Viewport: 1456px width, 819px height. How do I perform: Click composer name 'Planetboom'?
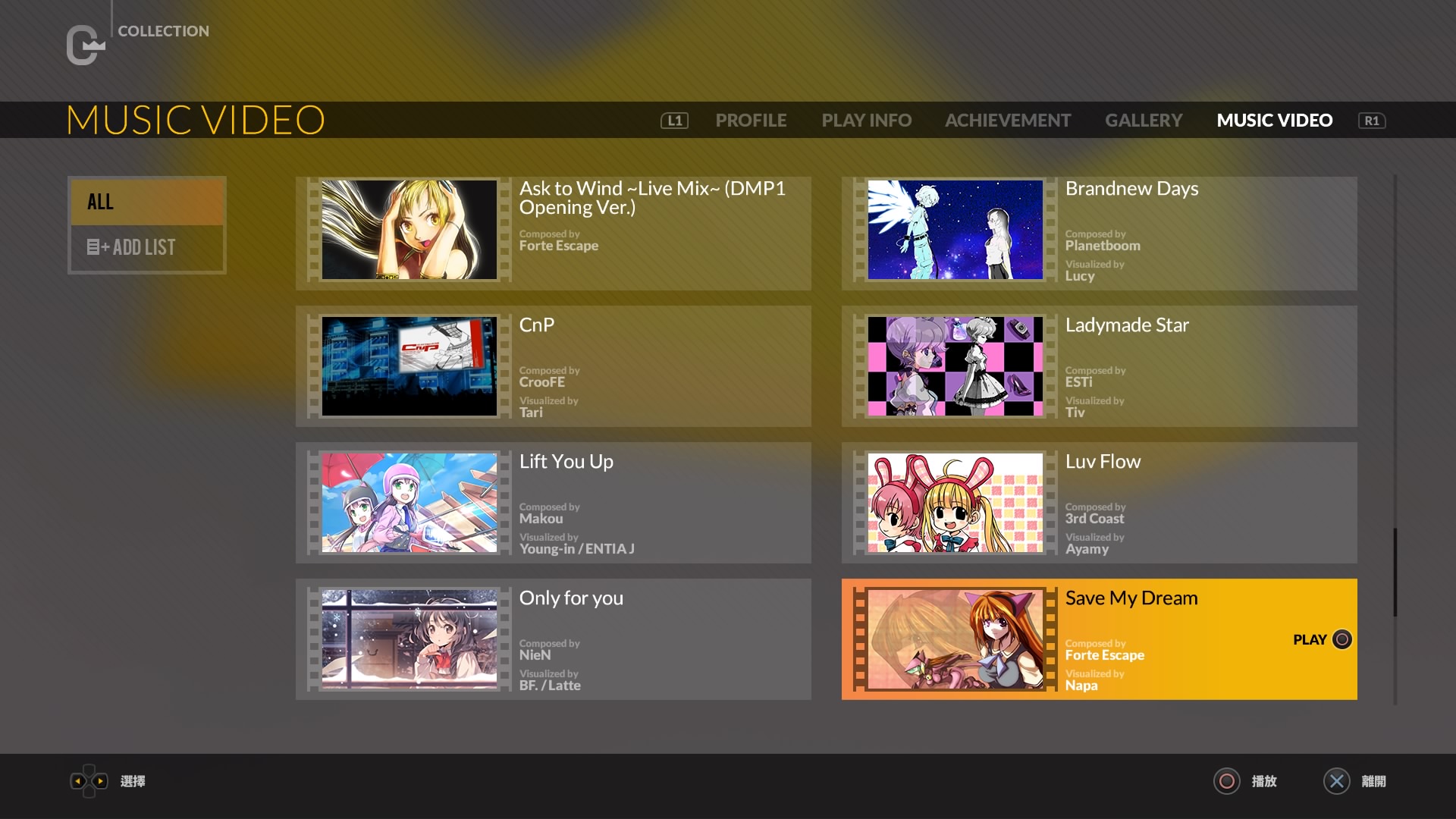point(1103,246)
